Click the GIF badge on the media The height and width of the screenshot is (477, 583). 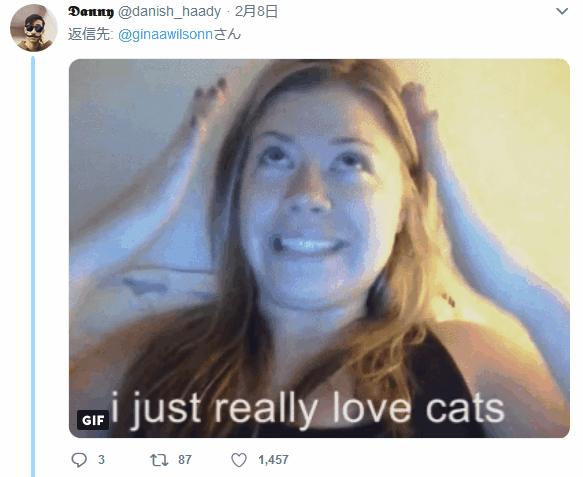coord(93,420)
